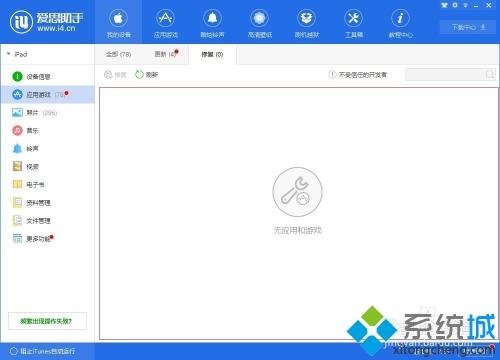
Task: Click the search magnifier icon
Action: (490, 75)
